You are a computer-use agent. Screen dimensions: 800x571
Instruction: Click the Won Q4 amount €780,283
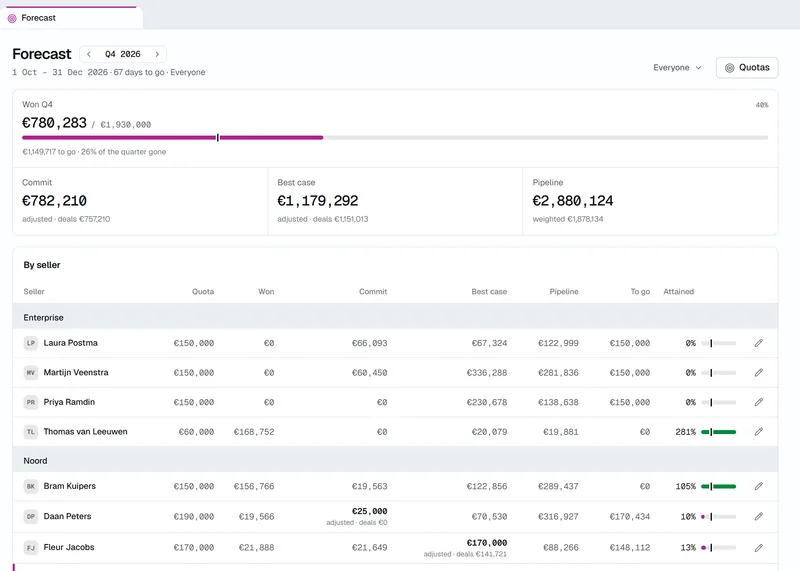point(54,123)
